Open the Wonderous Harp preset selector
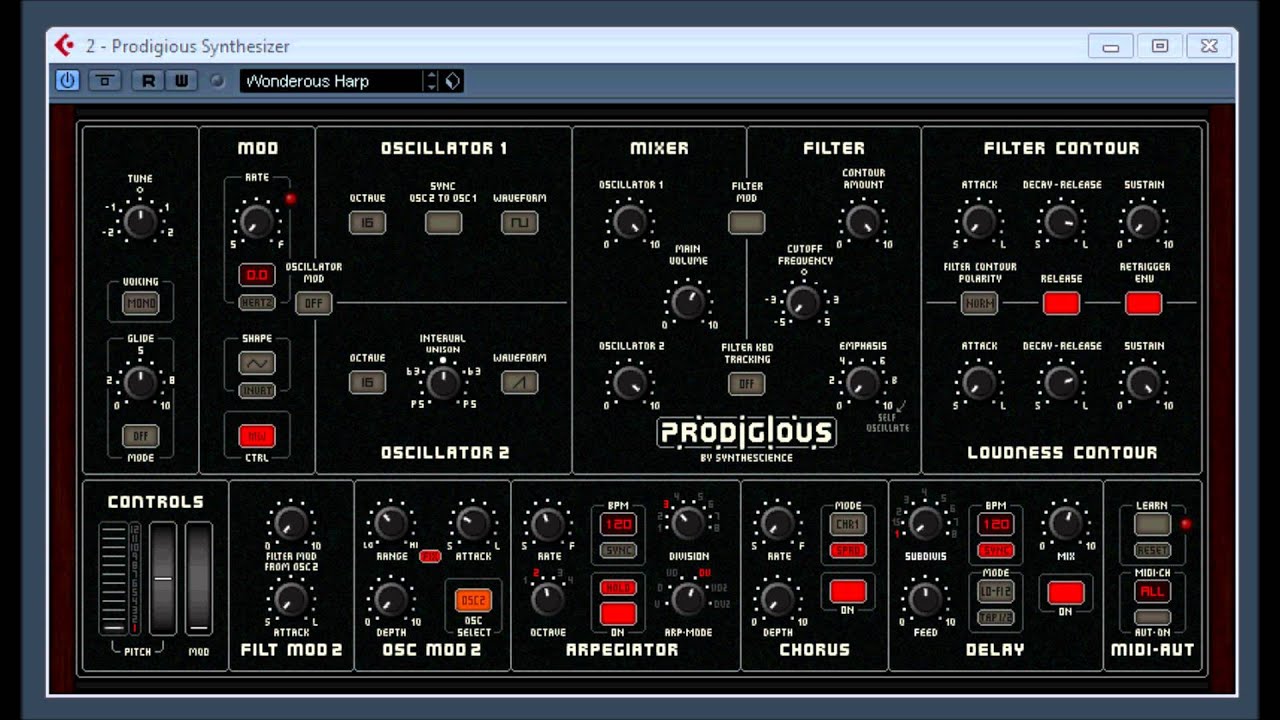Viewport: 1280px width, 720px height. click(x=330, y=81)
